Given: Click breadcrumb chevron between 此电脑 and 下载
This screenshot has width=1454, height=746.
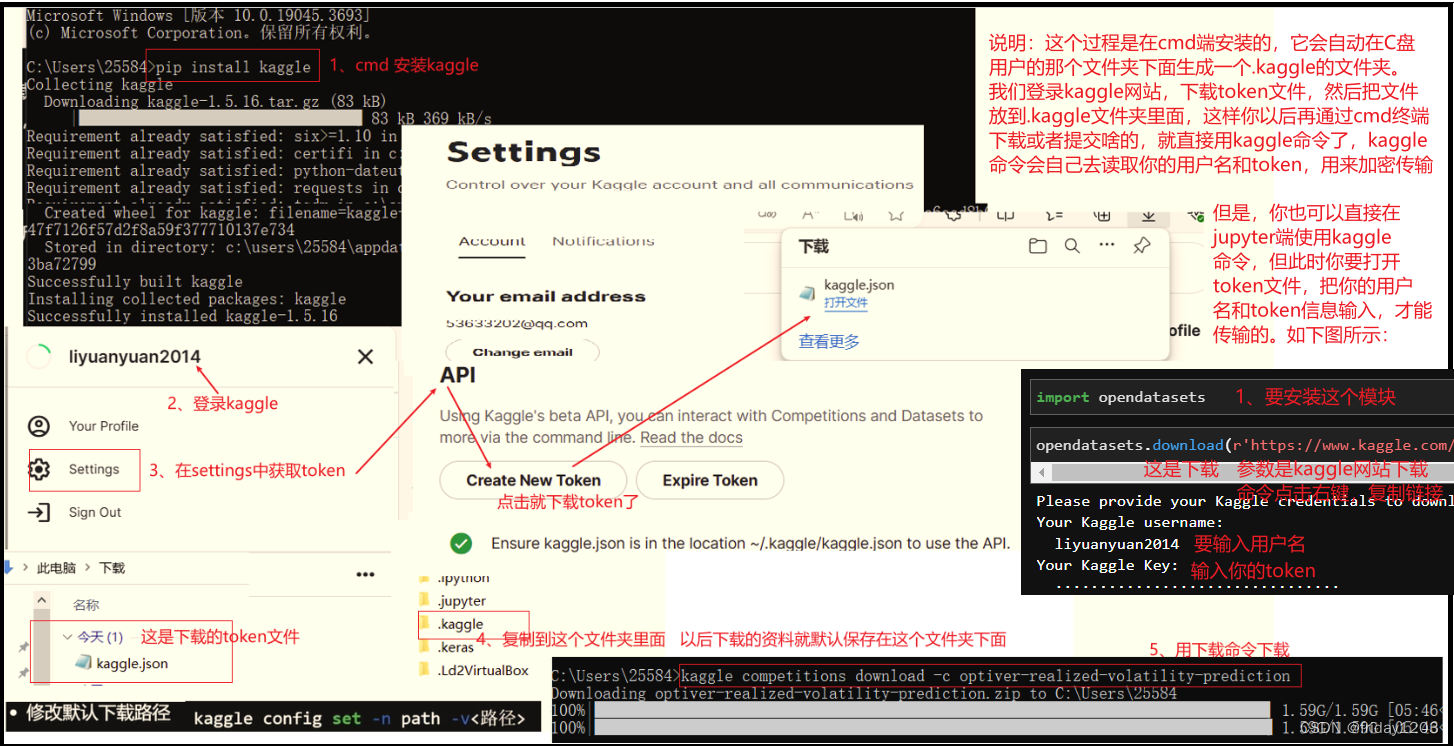Looking at the screenshot, I should point(87,568).
